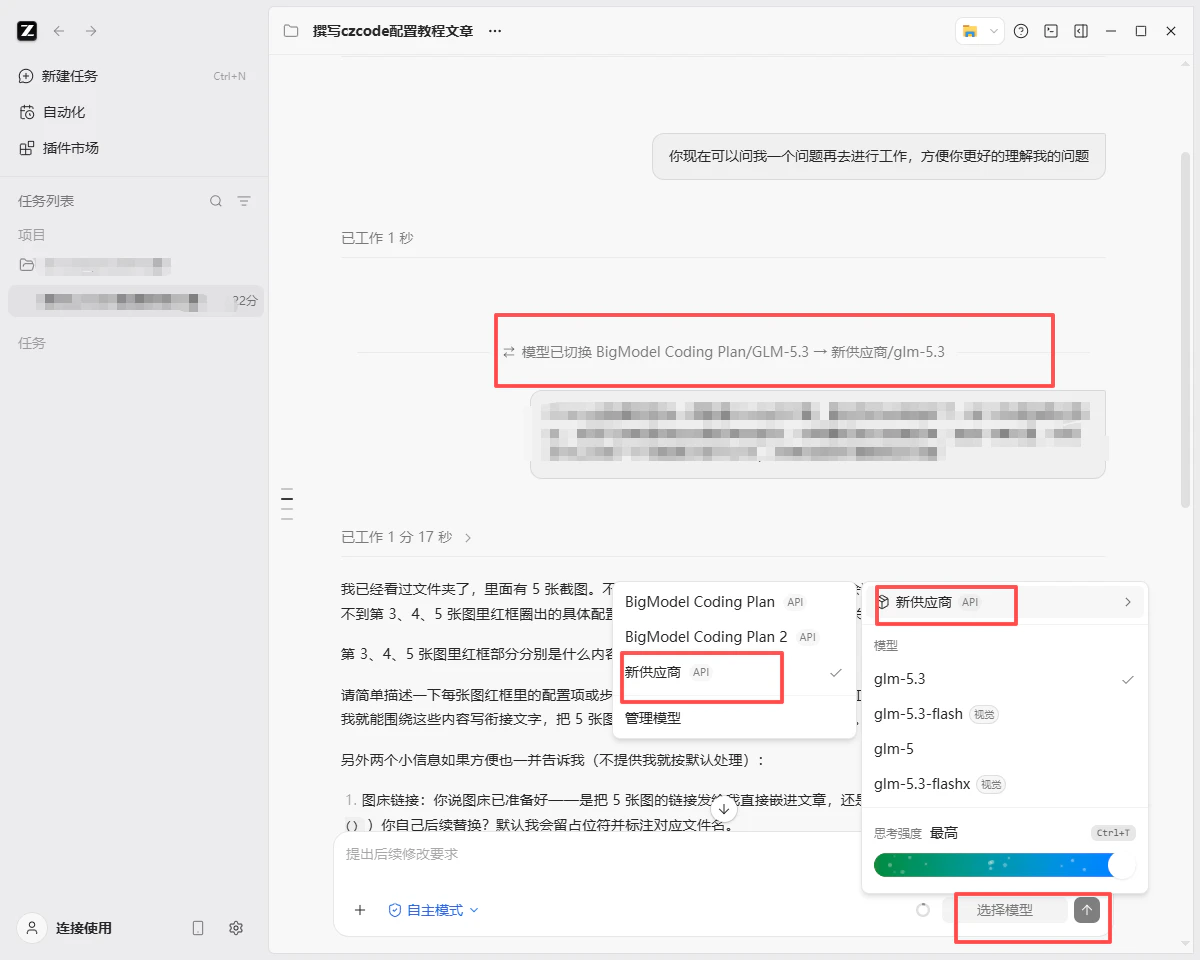Click the 任务 section label
This screenshot has width=1200, height=960.
pos(32,343)
